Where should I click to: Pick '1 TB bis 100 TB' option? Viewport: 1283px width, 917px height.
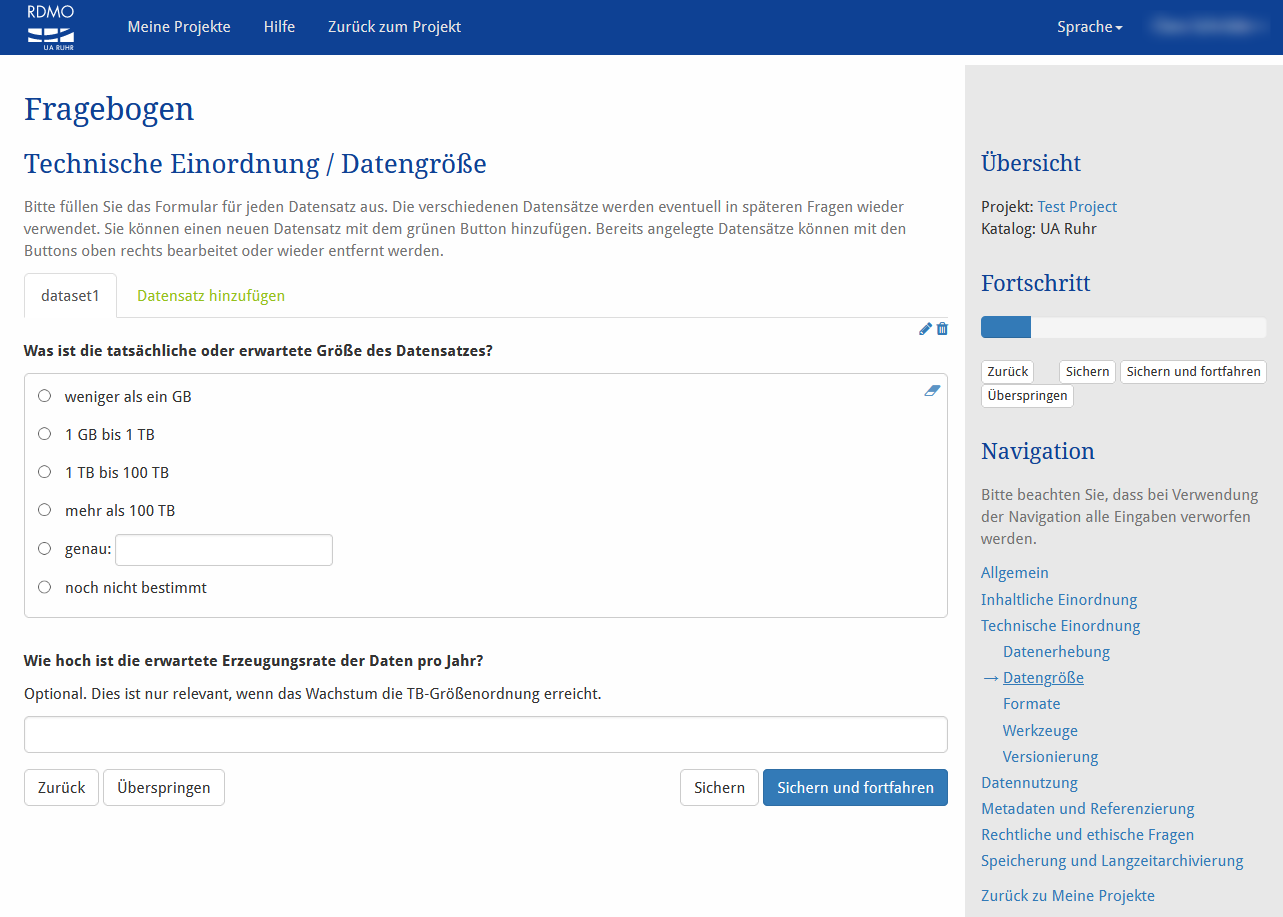point(44,472)
